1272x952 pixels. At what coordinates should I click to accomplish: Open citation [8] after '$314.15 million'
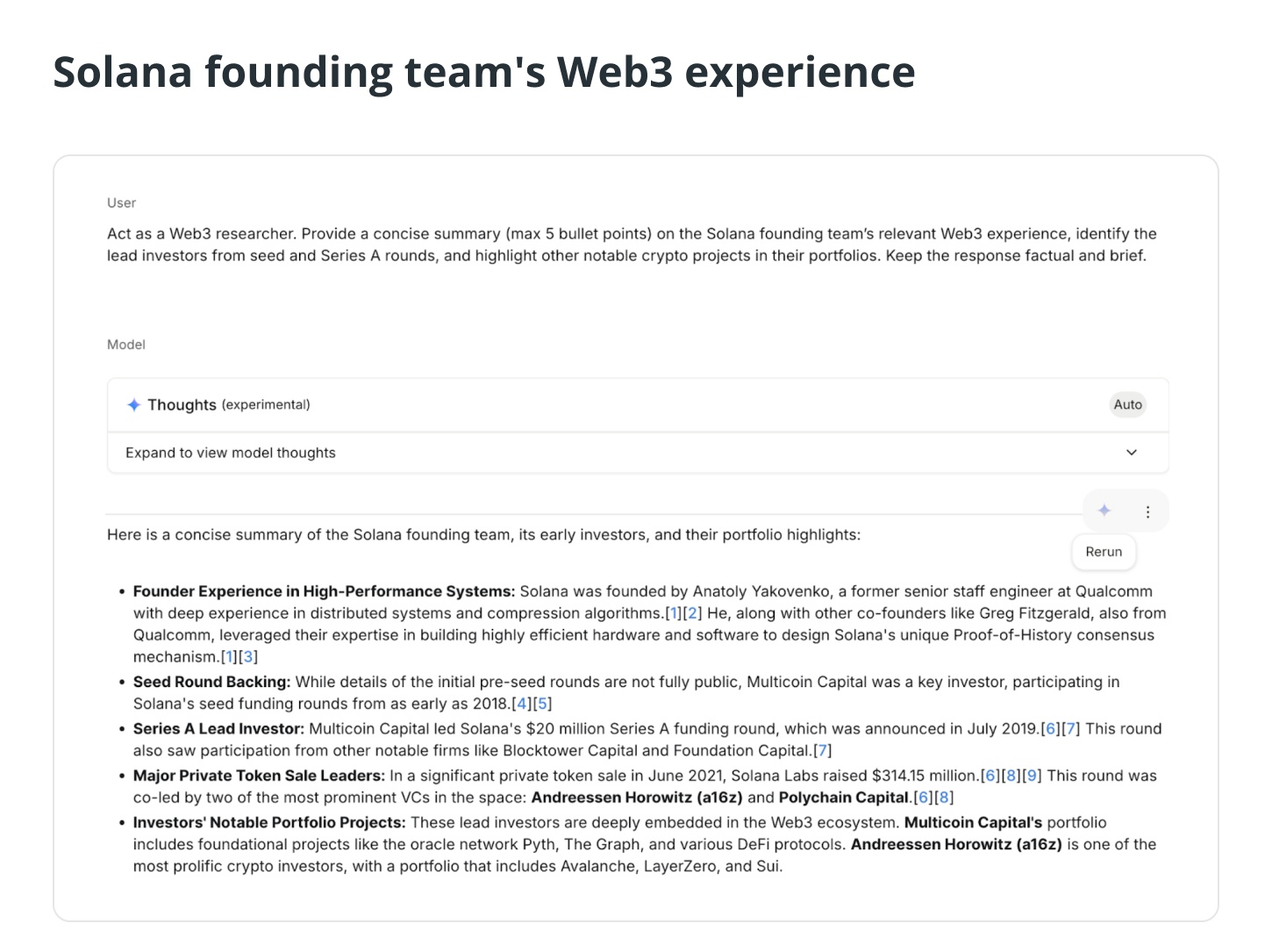(x=1011, y=776)
